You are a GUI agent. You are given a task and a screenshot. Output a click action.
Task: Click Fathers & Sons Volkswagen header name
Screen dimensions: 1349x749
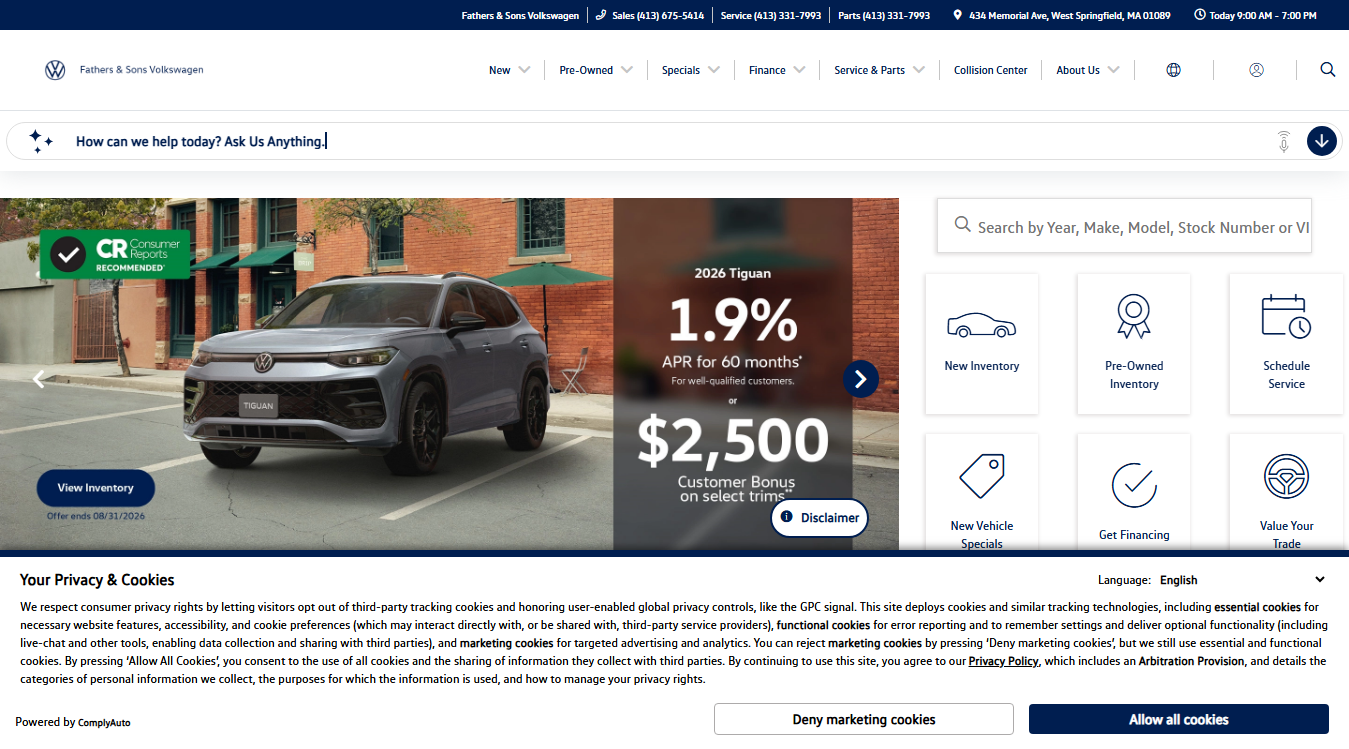(x=141, y=70)
